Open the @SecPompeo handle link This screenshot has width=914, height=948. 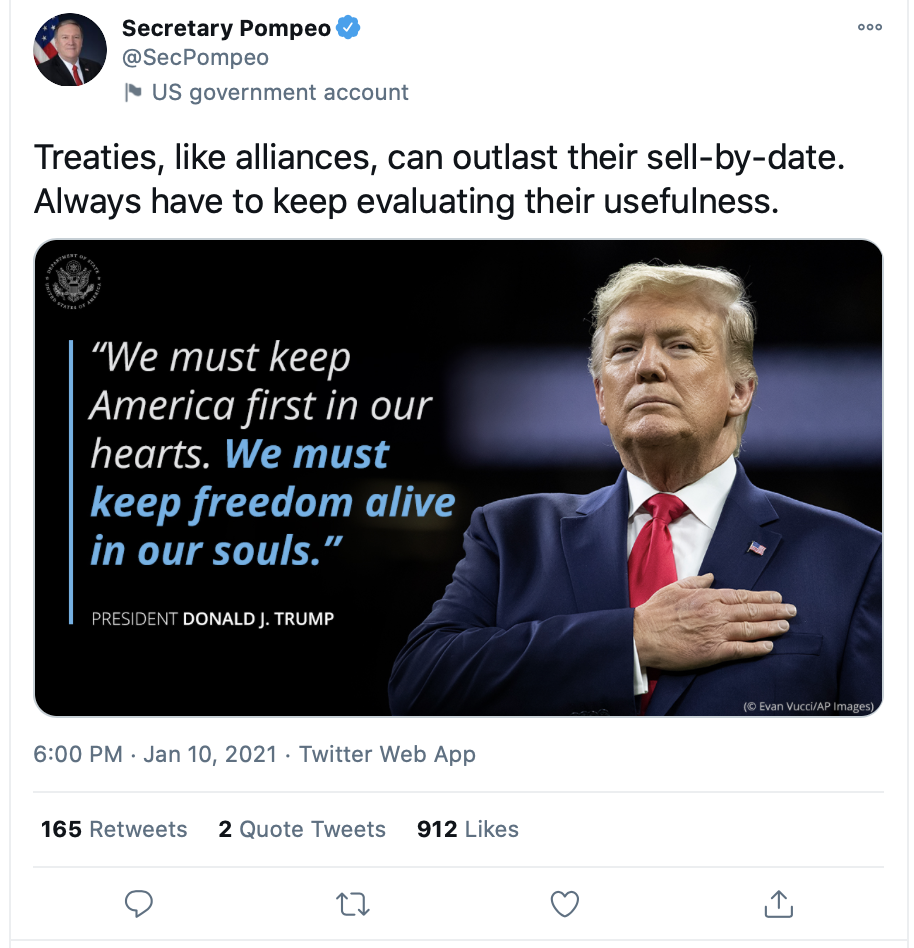click(195, 58)
